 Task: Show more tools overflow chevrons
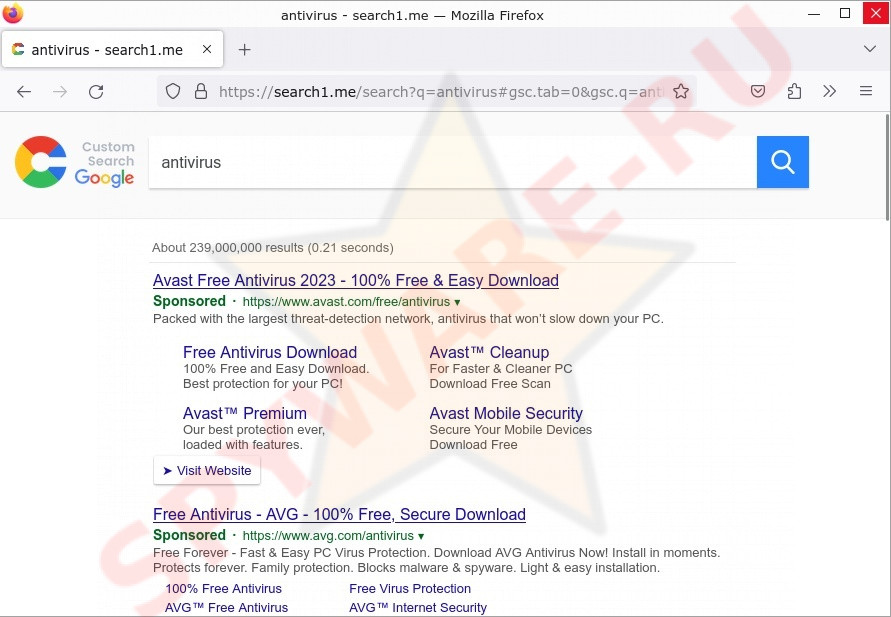tap(830, 91)
